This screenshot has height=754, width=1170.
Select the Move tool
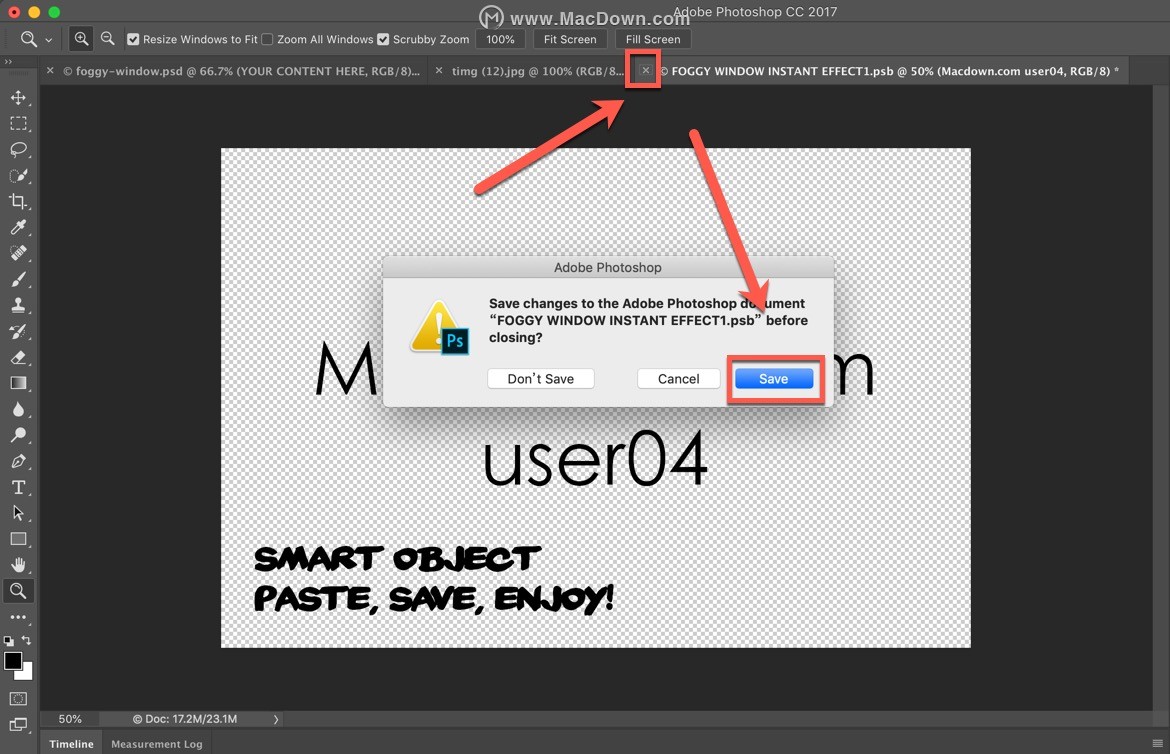tap(18, 98)
